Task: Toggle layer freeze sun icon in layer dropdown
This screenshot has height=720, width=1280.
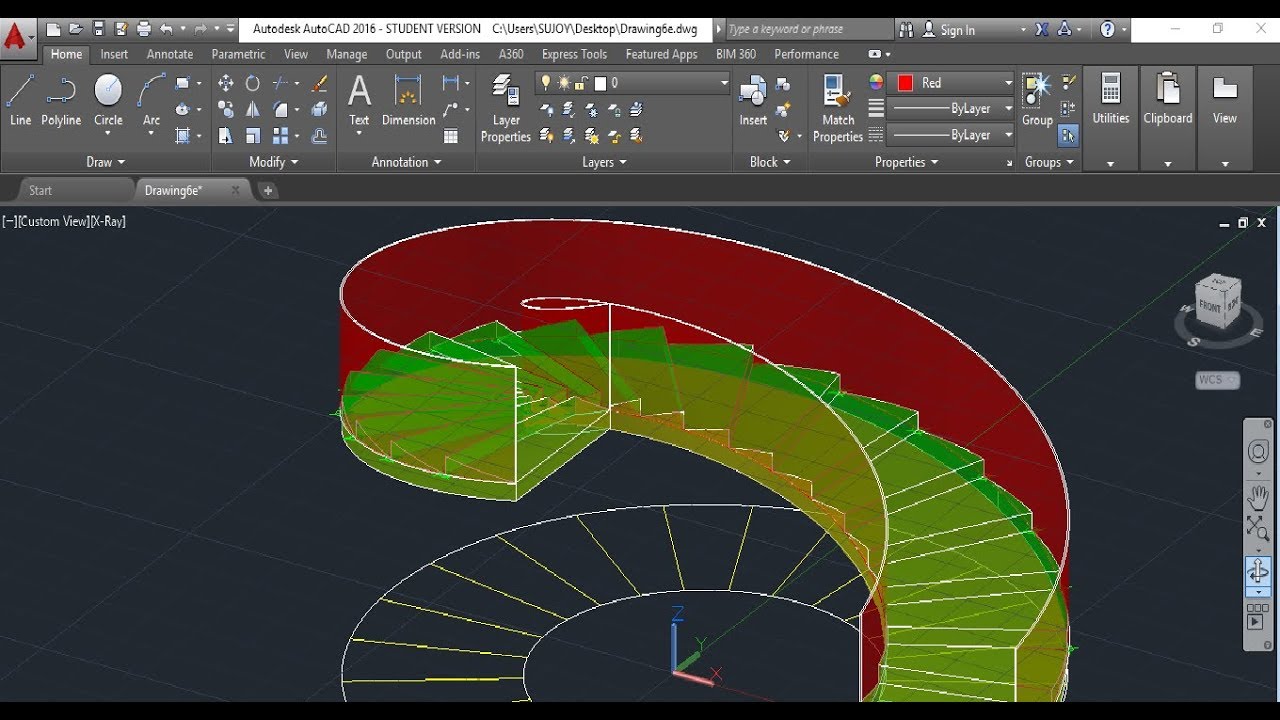Action: pos(564,83)
